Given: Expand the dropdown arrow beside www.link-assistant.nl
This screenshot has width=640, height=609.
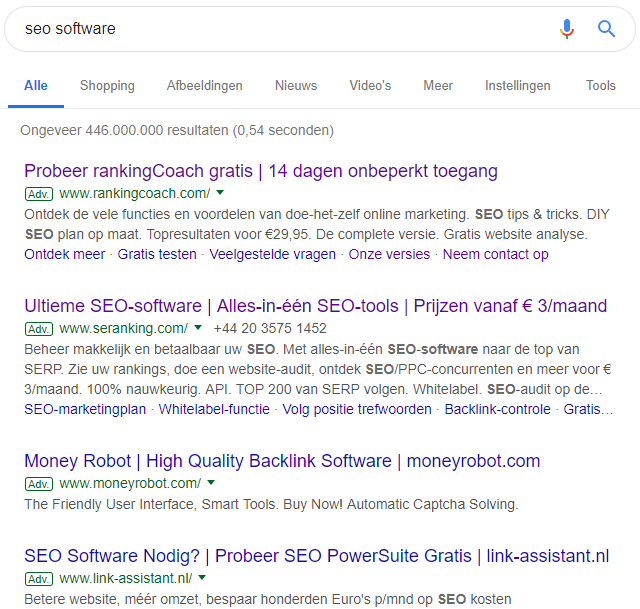Looking at the screenshot, I should [202, 578].
